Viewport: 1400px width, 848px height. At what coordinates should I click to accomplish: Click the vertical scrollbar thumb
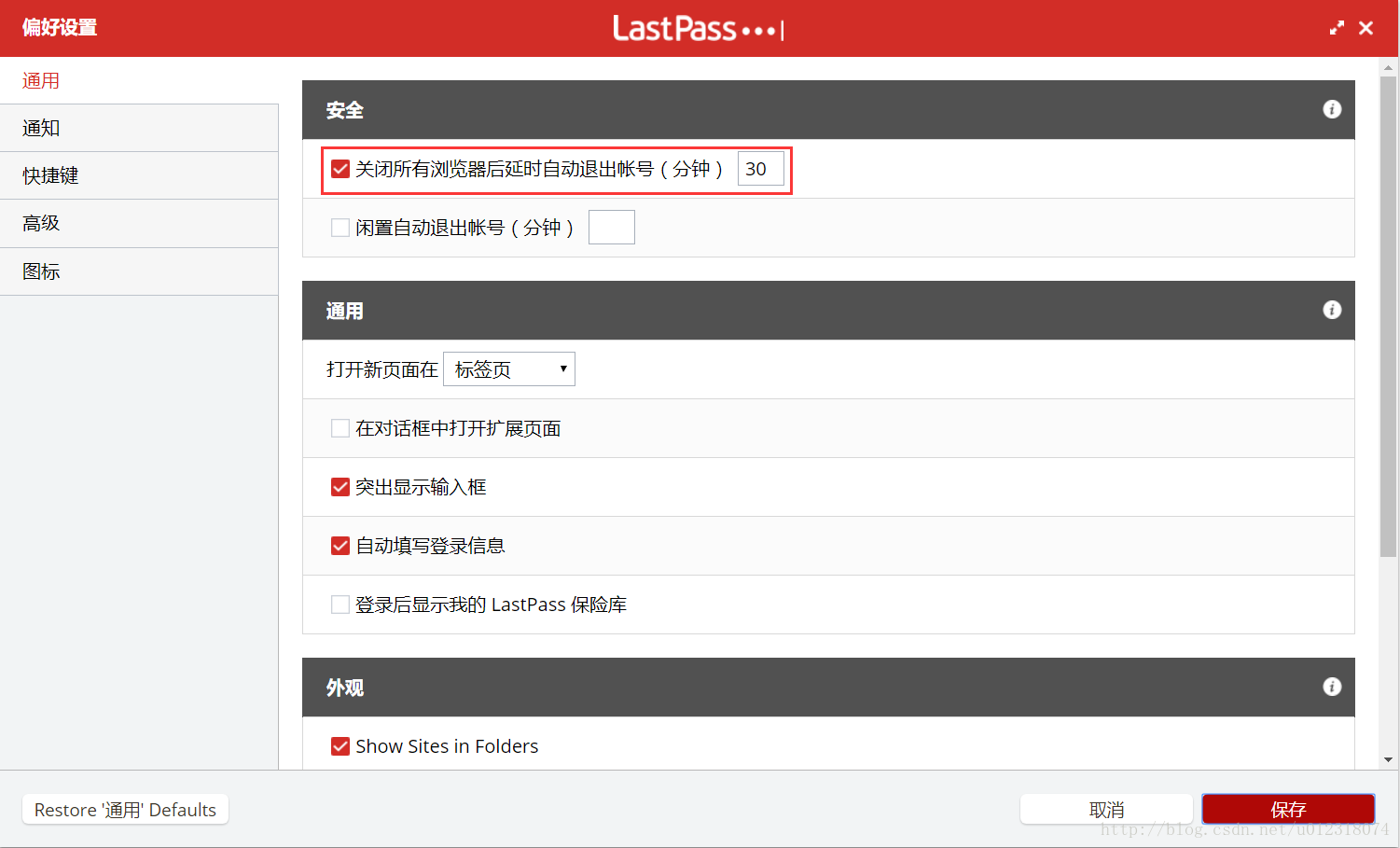coord(1388,317)
